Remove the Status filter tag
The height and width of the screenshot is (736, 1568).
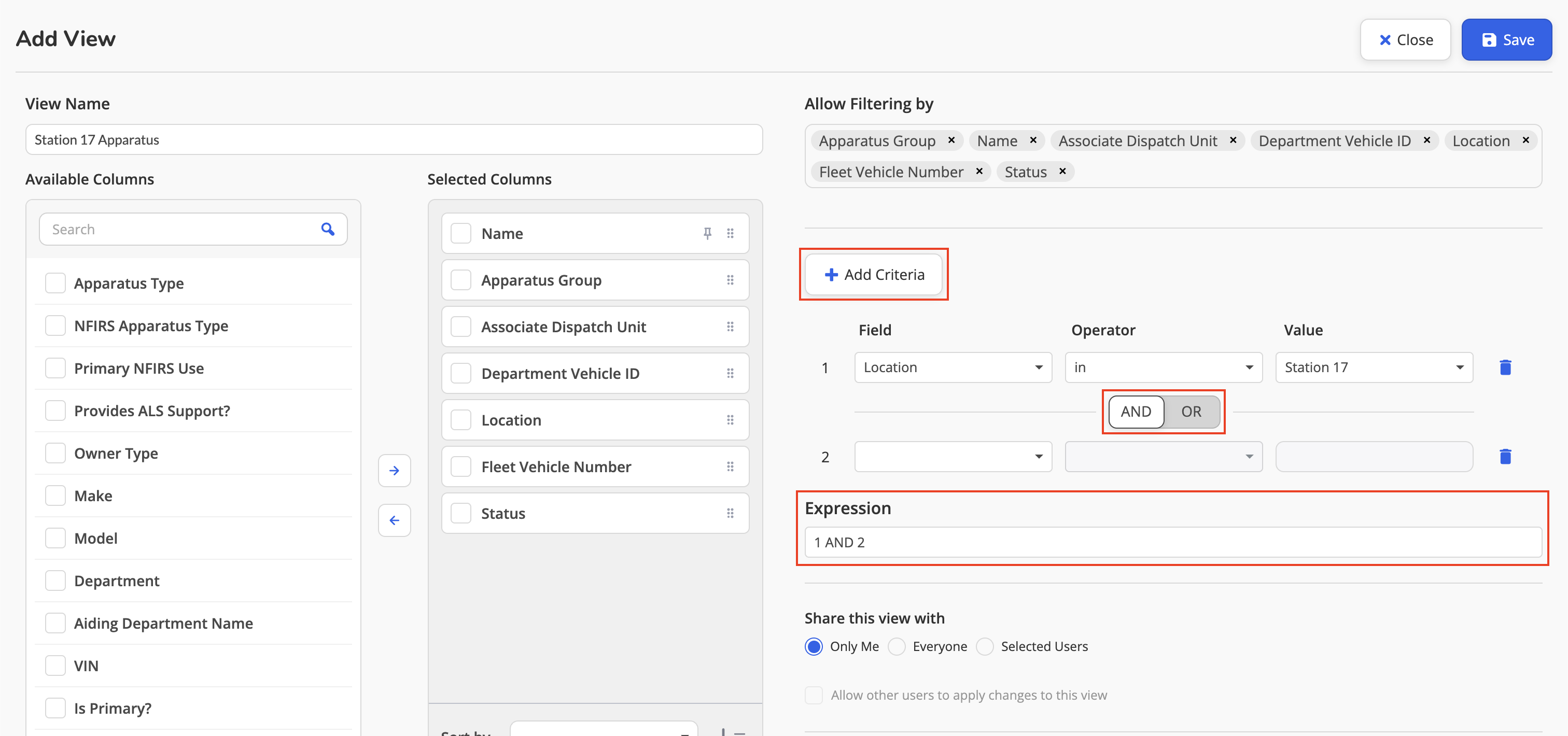coord(1062,172)
